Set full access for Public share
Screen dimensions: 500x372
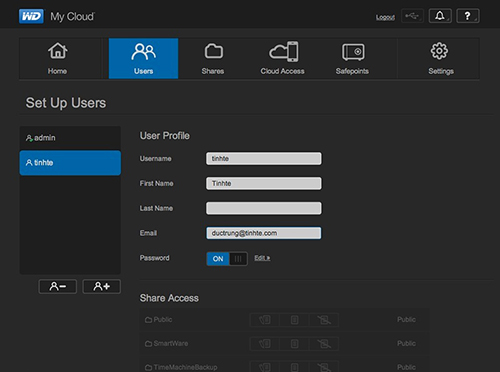[x=265, y=320]
